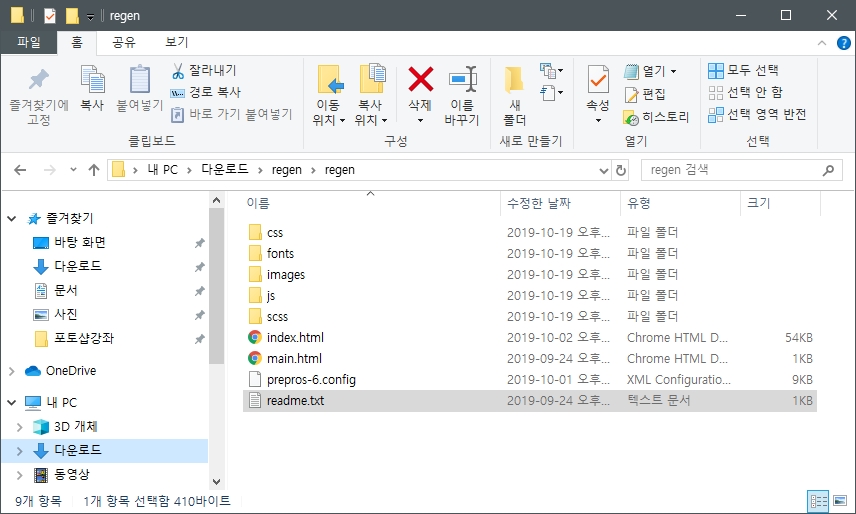Screen dimensions: 856x514
Task: Click 선택 안 함 (Select none)
Action: click(746, 92)
